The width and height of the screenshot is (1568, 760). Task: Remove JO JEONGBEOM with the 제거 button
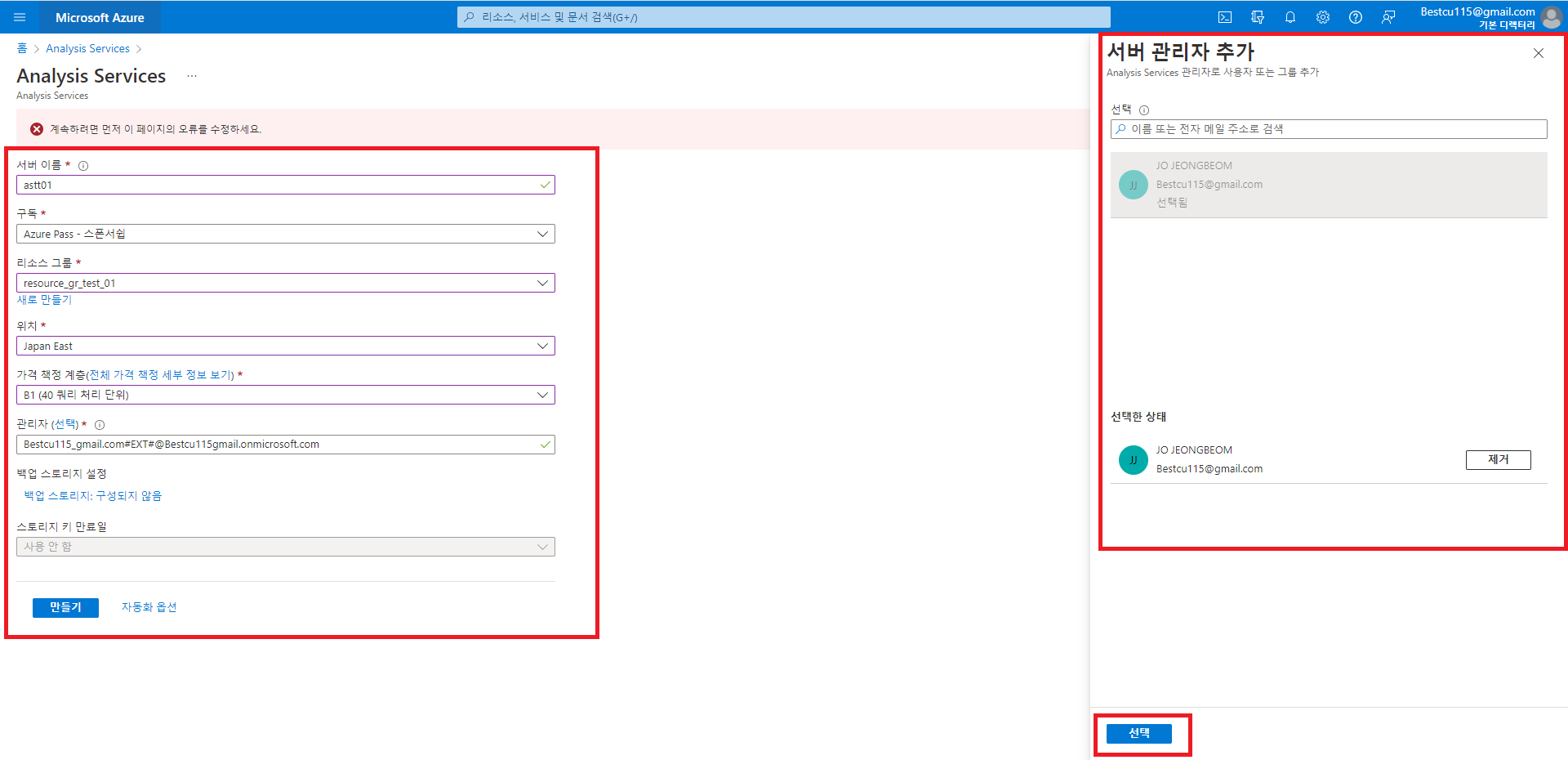coord(1498,460)
